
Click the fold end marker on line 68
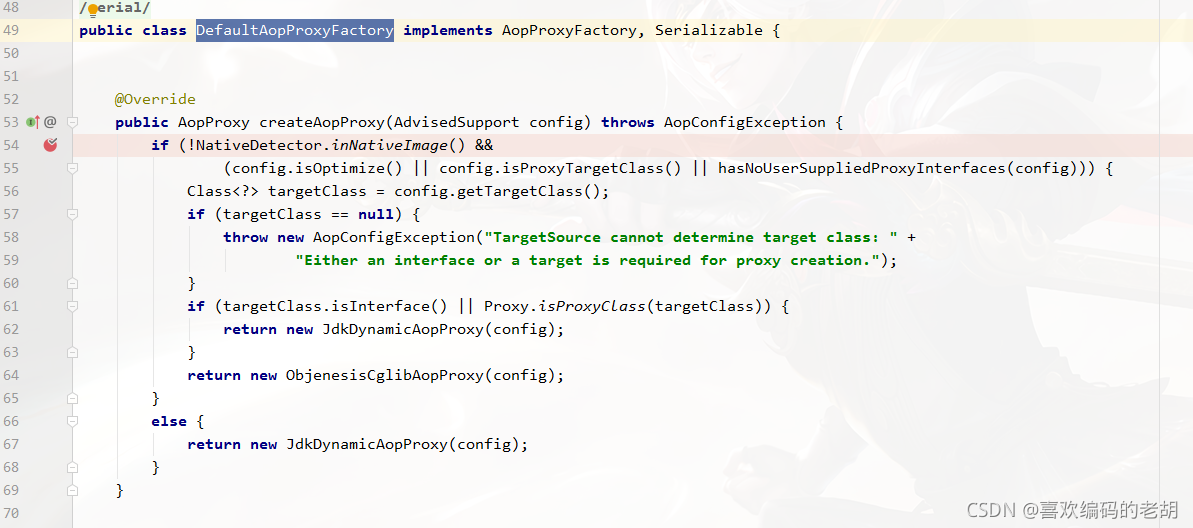[x=72, y=467]
